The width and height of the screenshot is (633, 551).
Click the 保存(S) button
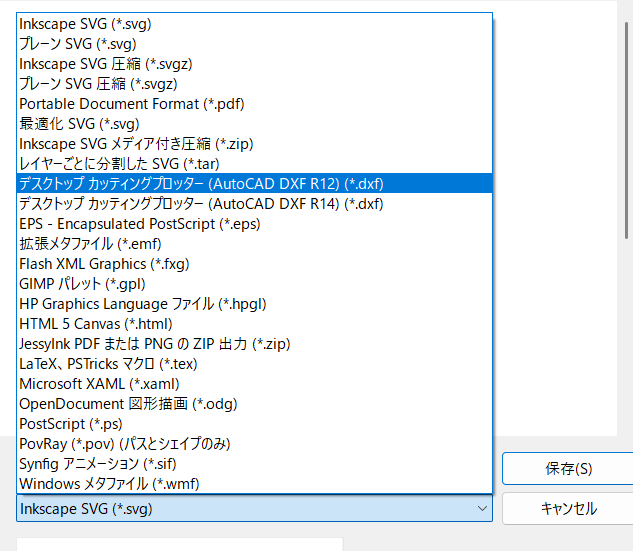pos(568,469)
